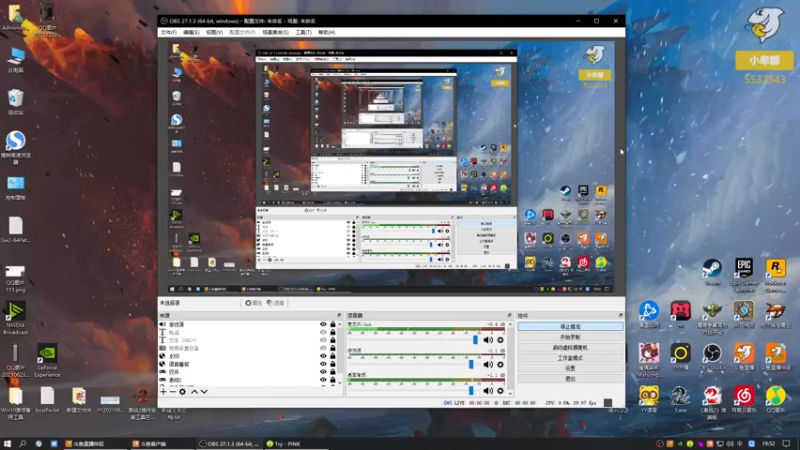Open middle mixer channel gear menu

tap(500, 365)
